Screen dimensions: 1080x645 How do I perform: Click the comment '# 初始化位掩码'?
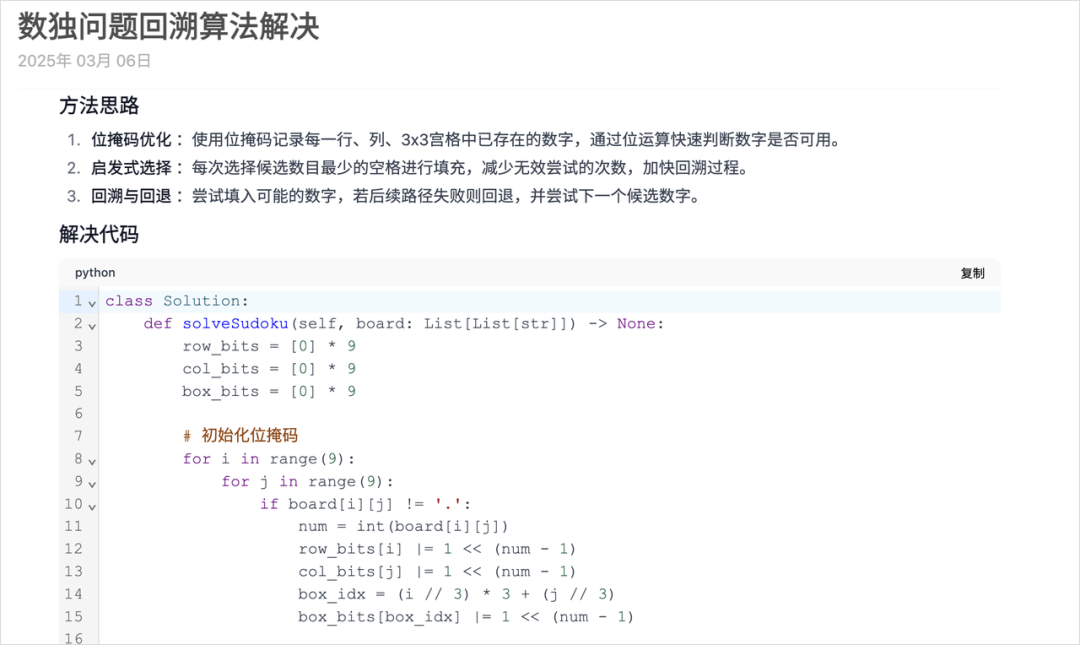pyautogui.click(x=240, y=436)
